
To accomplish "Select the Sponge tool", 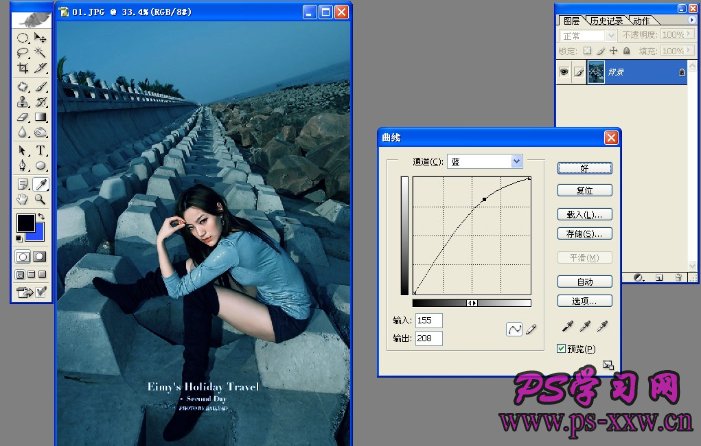I will tap(40, 132).
